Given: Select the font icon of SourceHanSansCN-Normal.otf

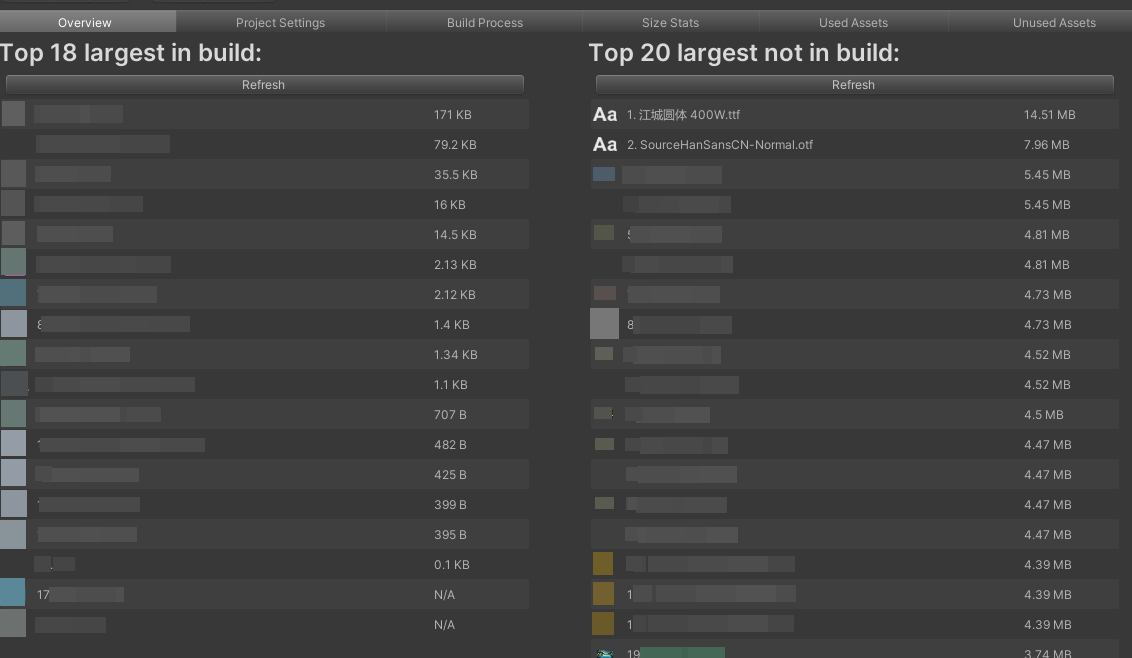Looking at the screenshot, I should tap(605, 144).
